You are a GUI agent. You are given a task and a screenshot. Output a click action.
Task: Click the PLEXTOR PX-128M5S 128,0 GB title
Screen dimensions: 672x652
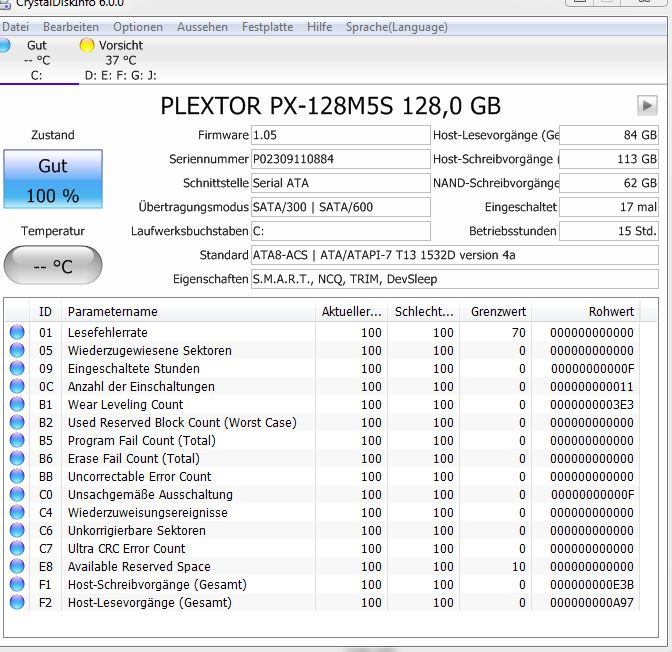330,106
